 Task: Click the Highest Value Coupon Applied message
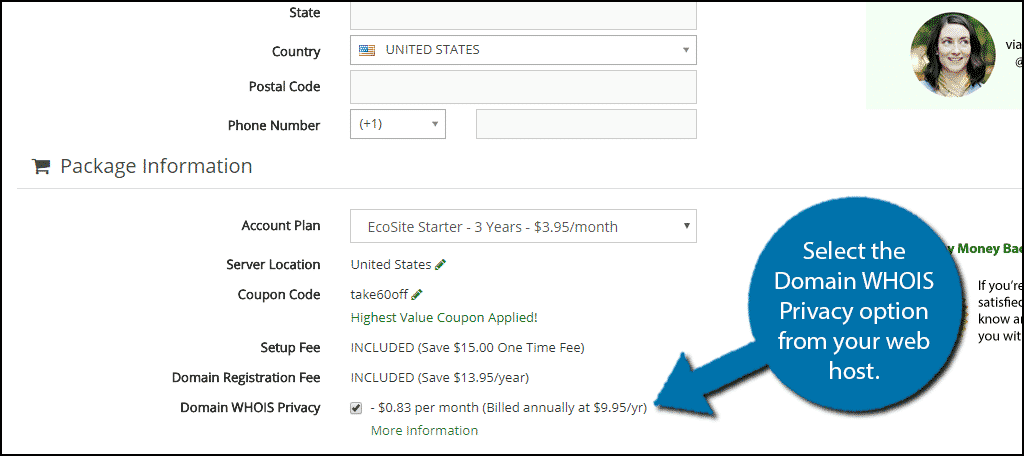click(x=444, y=318)
